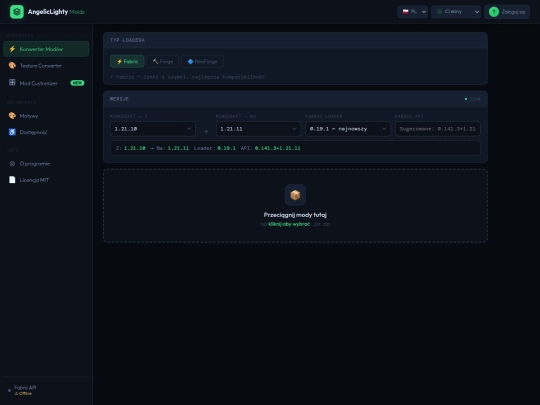The image size is (540, 405).
Task: Click the document icon beside Licencja MIT
Action: [12, 180]
